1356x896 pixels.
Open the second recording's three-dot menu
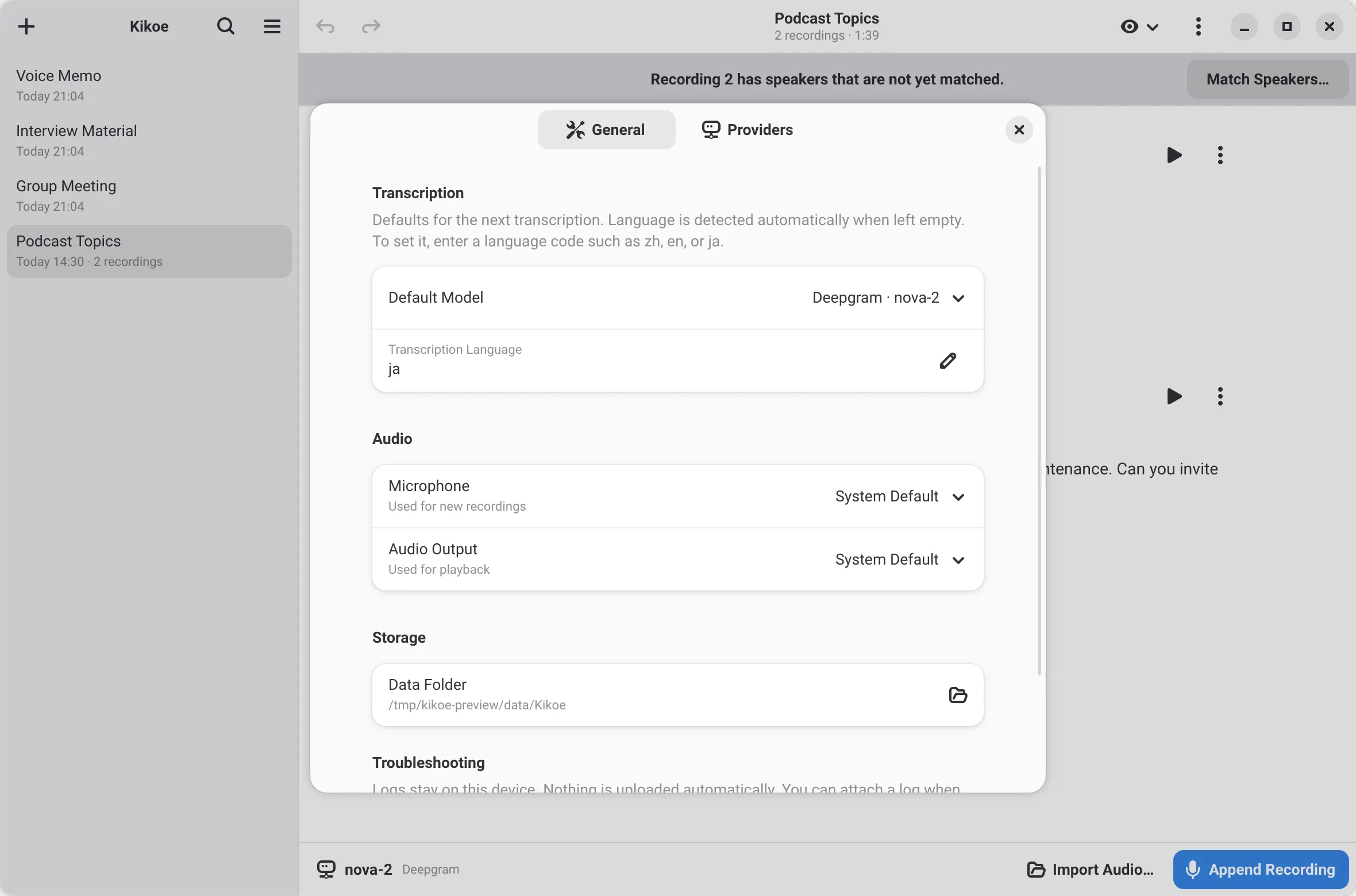click(x=1220, y=396)
